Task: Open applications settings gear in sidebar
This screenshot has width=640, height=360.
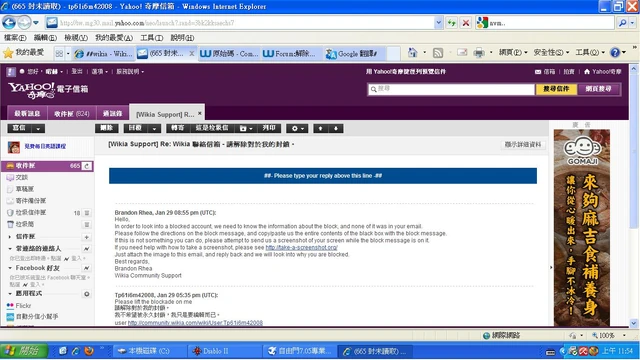Action: coord(87,294)
